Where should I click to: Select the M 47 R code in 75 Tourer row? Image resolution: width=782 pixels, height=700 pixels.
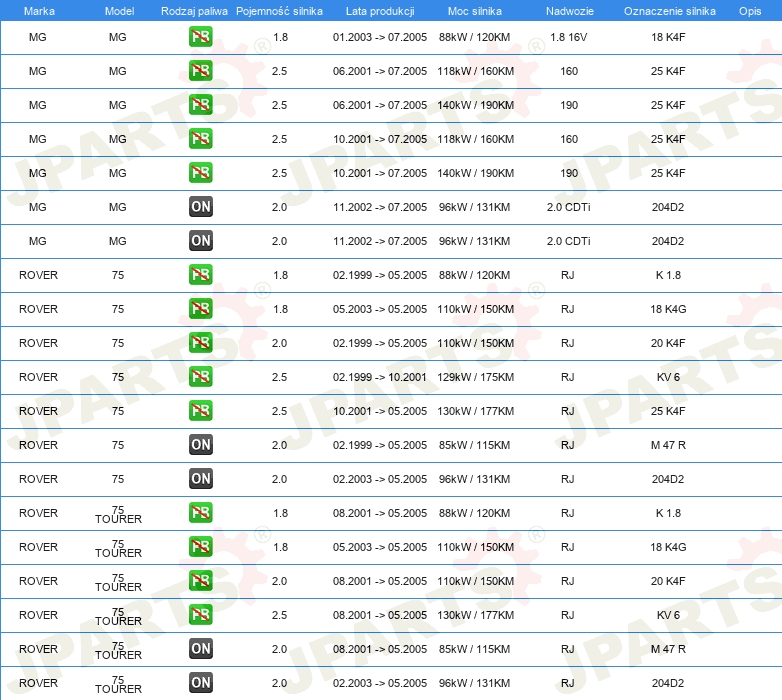pos(668,649)
